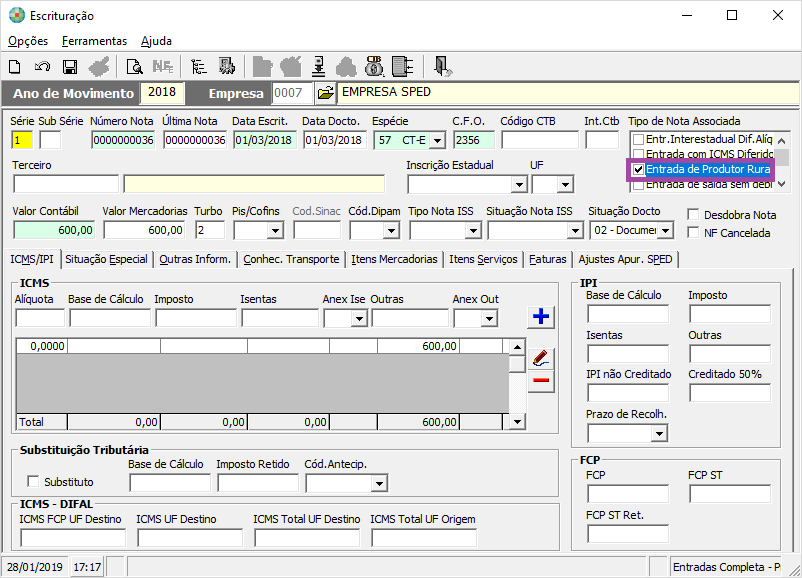Click the undo arrow toolbar icon
802x578 pixels.
pyautogui.click(x=42, y=66)
